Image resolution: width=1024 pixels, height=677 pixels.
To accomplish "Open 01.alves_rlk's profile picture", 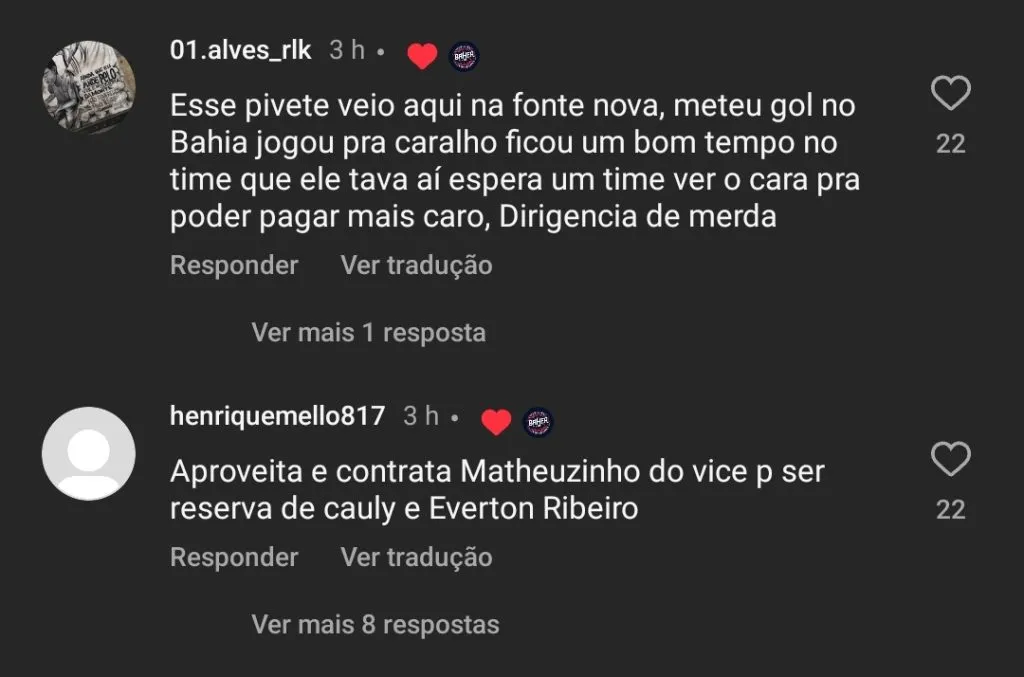I will (x=89, y=87).
